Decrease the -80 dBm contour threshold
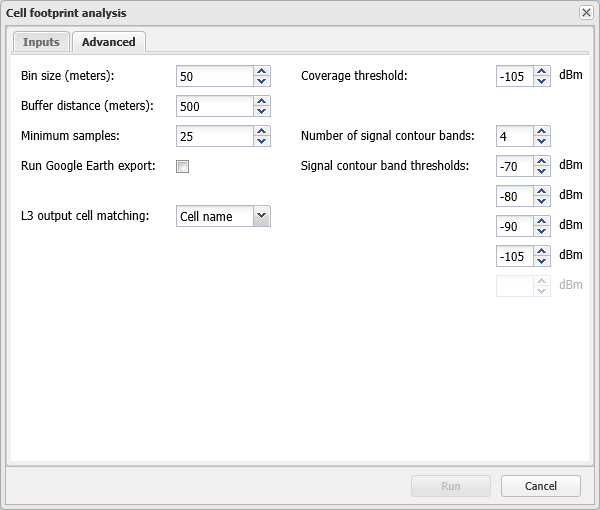Image resolution: width=600 pixels, height=510 pixels. pos(542,201)
